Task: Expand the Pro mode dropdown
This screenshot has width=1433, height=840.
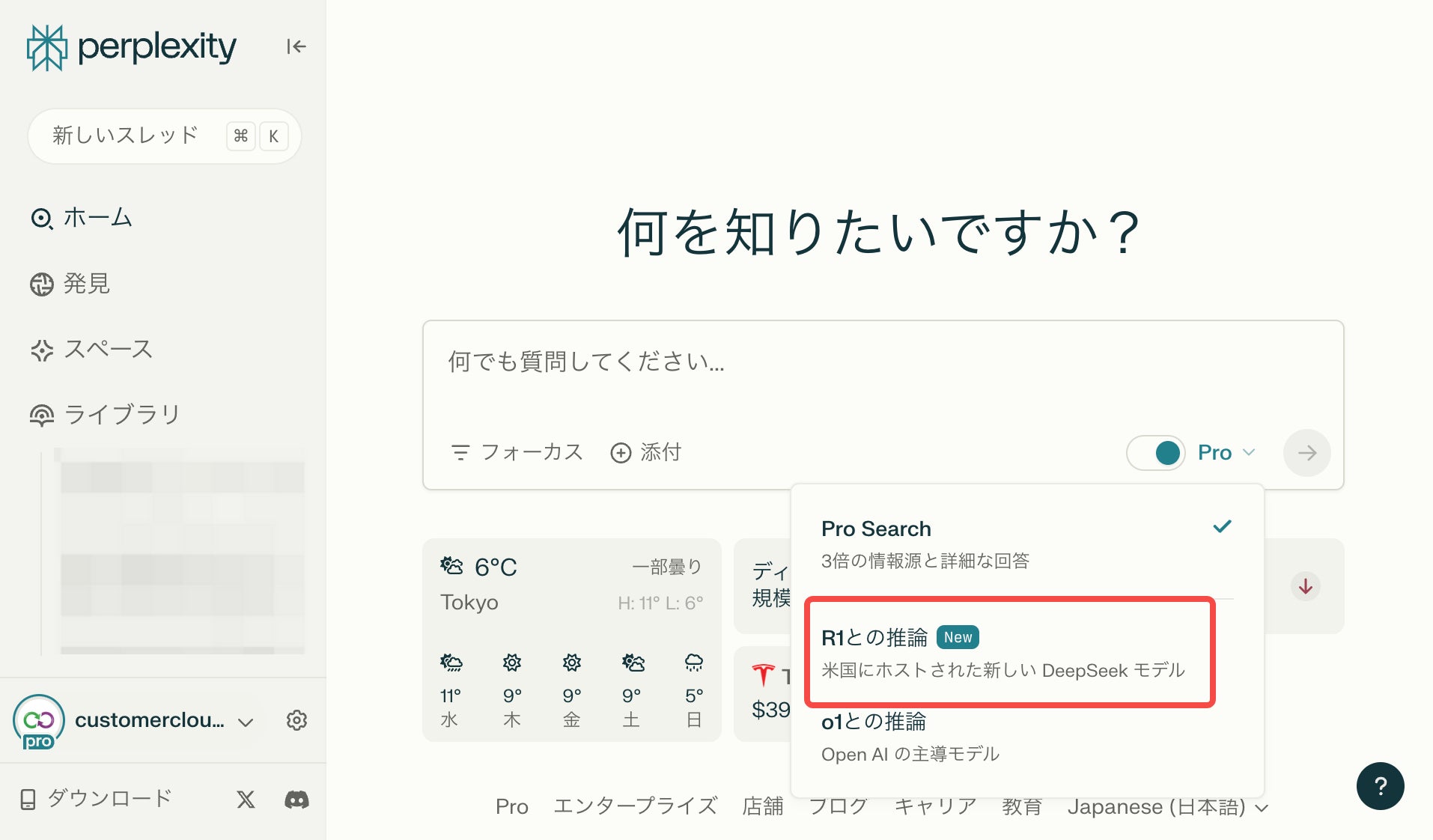Action: point(1226,452)
